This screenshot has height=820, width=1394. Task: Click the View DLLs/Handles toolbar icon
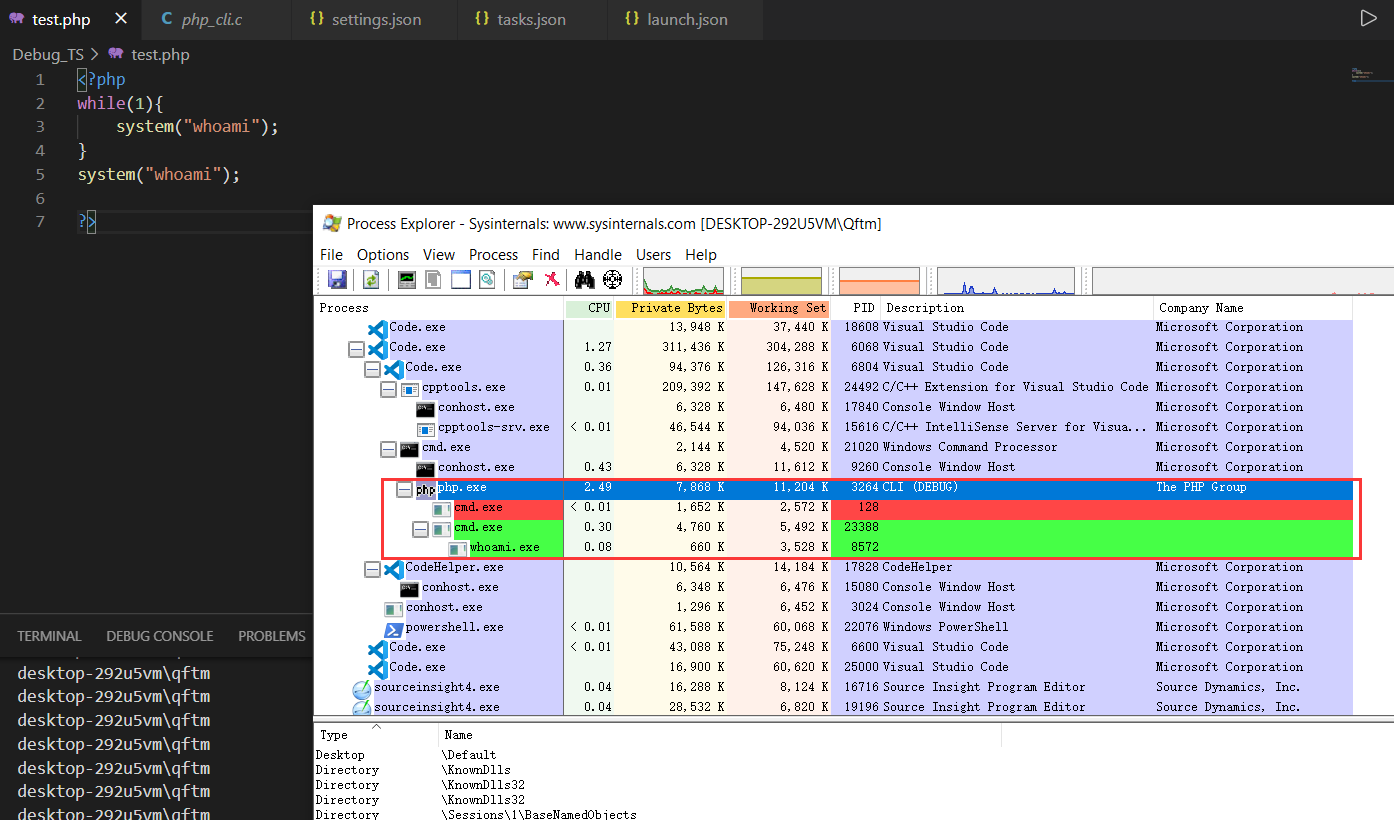pyautogui.click(x=487, y=280)
